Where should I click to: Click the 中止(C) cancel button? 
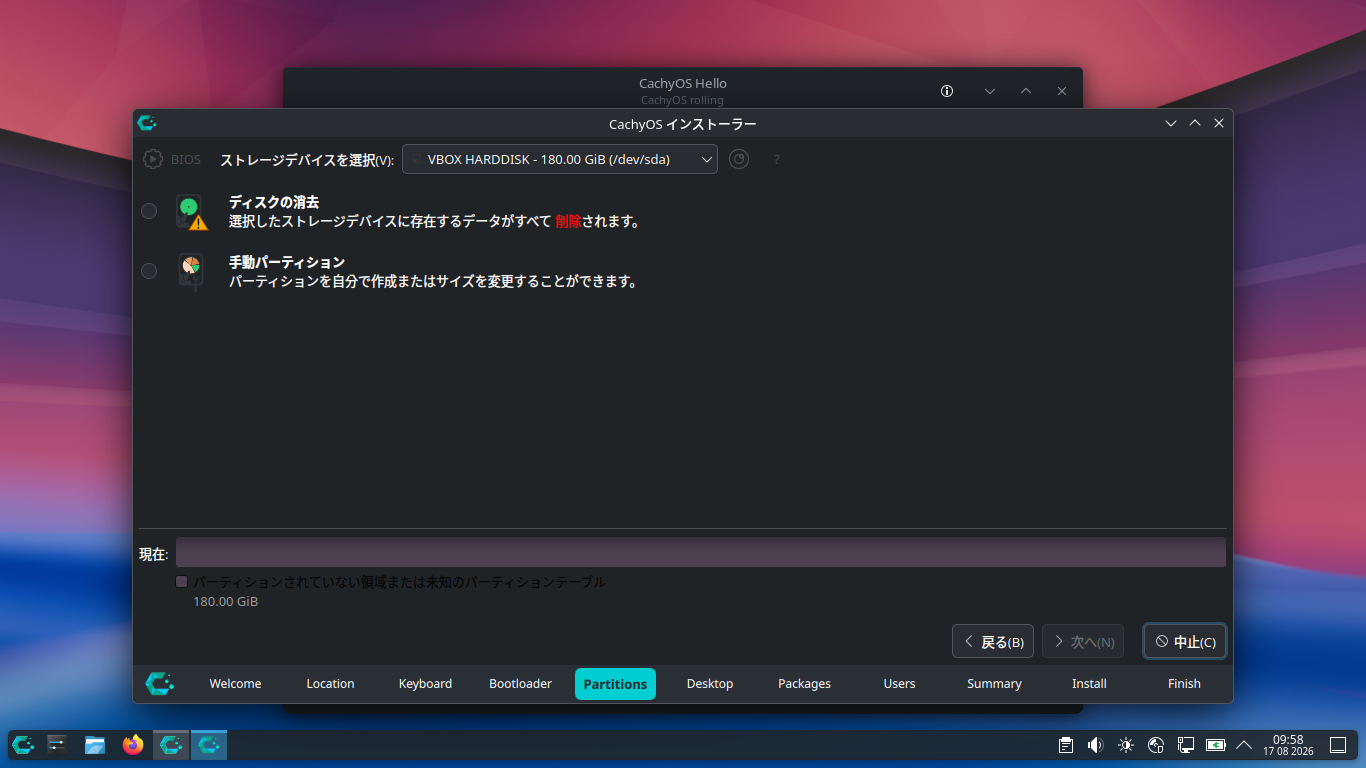[x=1185, y=642]
